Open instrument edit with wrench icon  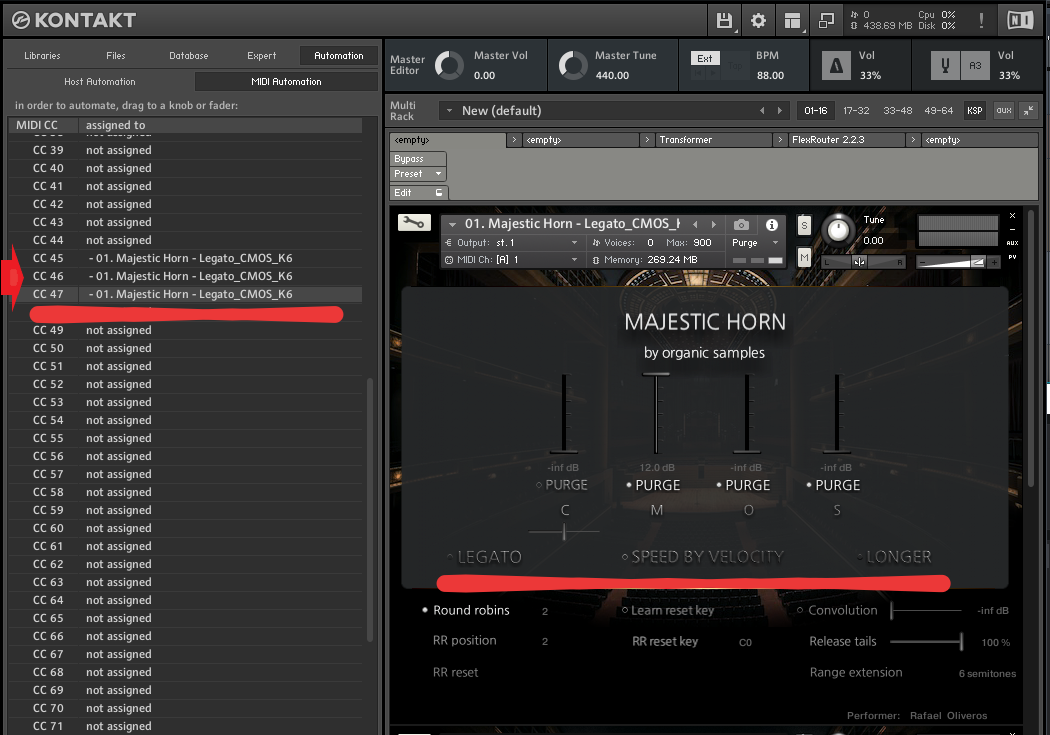(x=414, y=222)
